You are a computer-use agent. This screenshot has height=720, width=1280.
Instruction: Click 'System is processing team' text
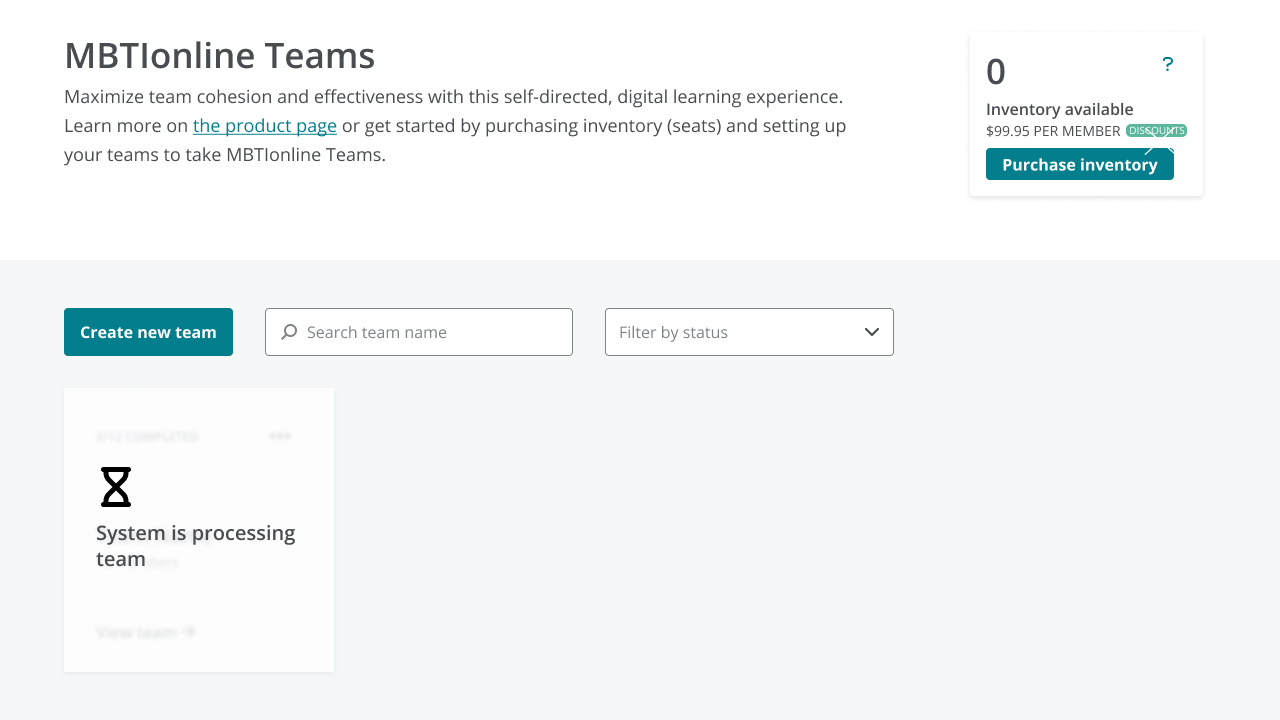(x=196, y=546)
